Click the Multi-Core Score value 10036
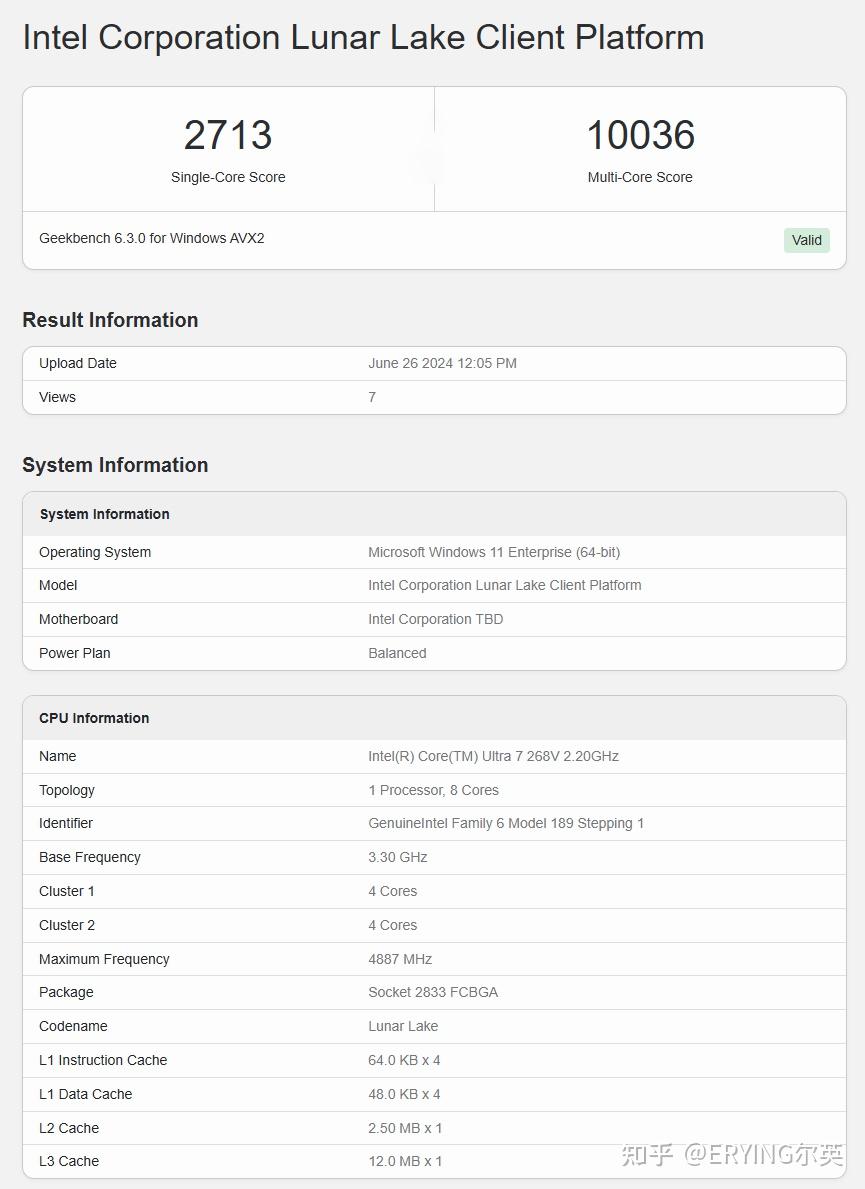This screenshot has height=1189, width=865. (640, 136)
